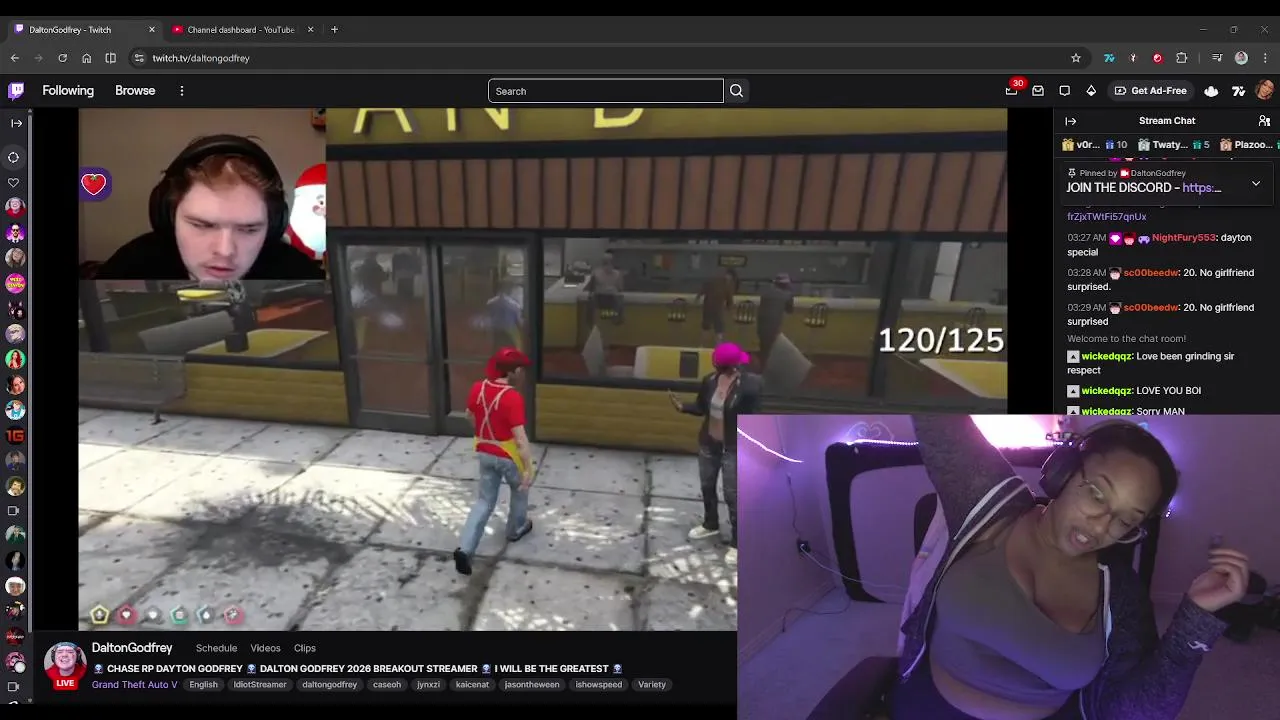The height and width of the screenshot is (720, 1280).
Task: Expand the left channel sidebar
Action: [x=16, y=123]
